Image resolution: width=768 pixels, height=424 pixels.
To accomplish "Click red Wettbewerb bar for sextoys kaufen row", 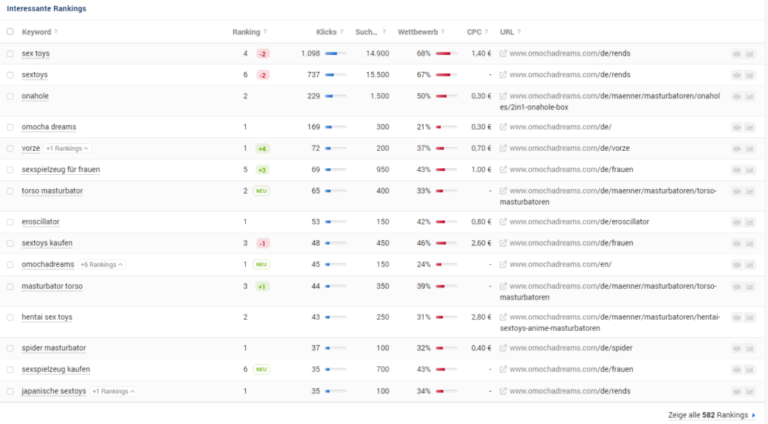I will pyautogui.click(x=446, y=244).
